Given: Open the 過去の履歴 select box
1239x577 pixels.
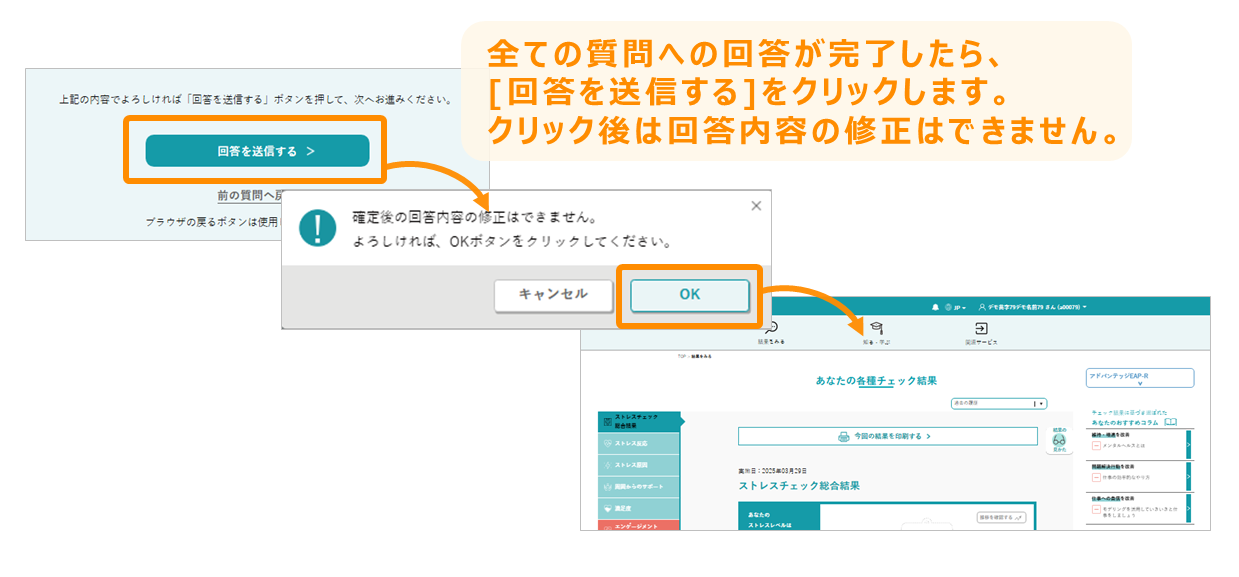Looking at the screenshot, I should click(998, 403).
